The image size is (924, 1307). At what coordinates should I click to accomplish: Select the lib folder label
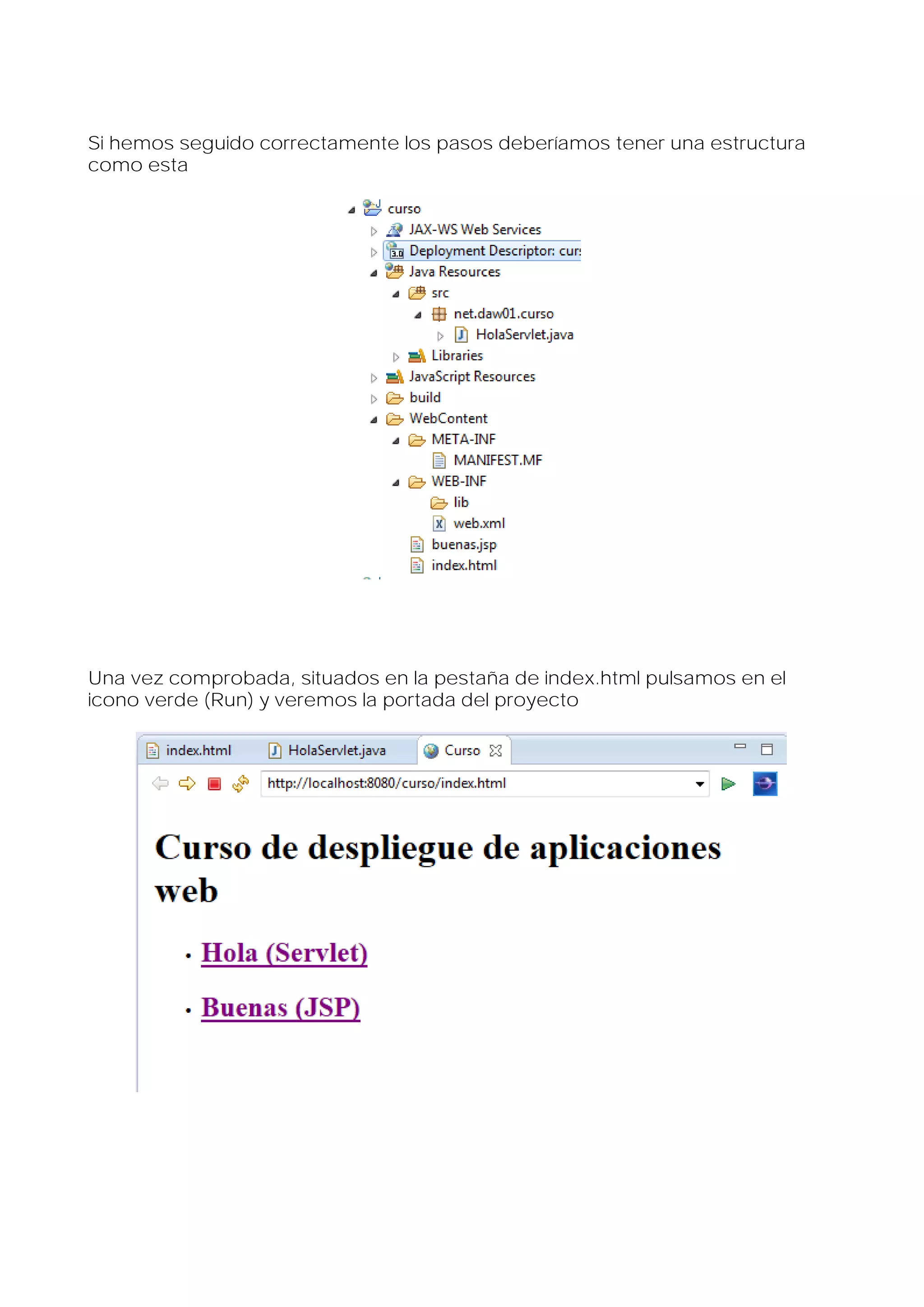tap(461, 502)
